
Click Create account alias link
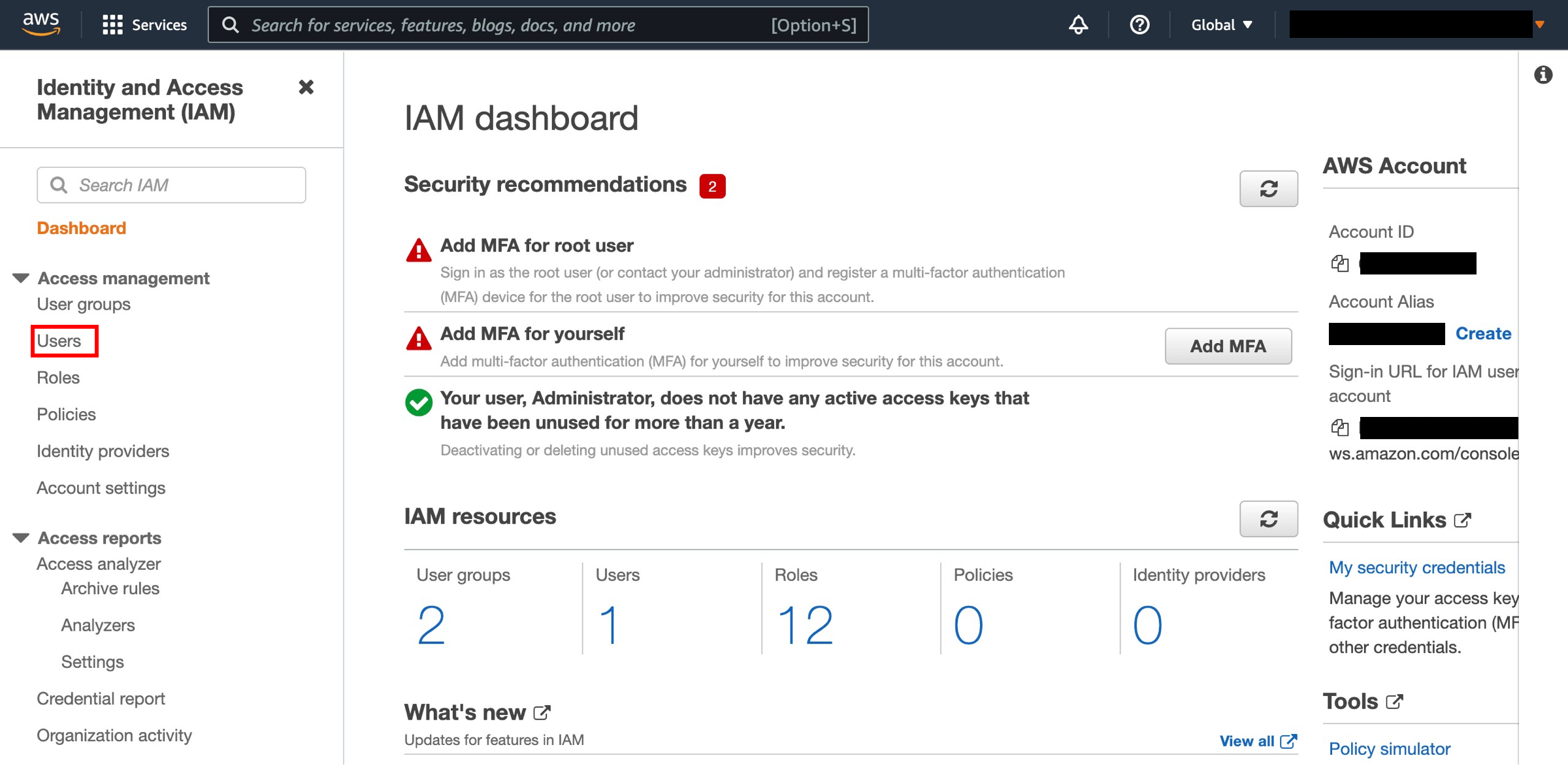1483,333
